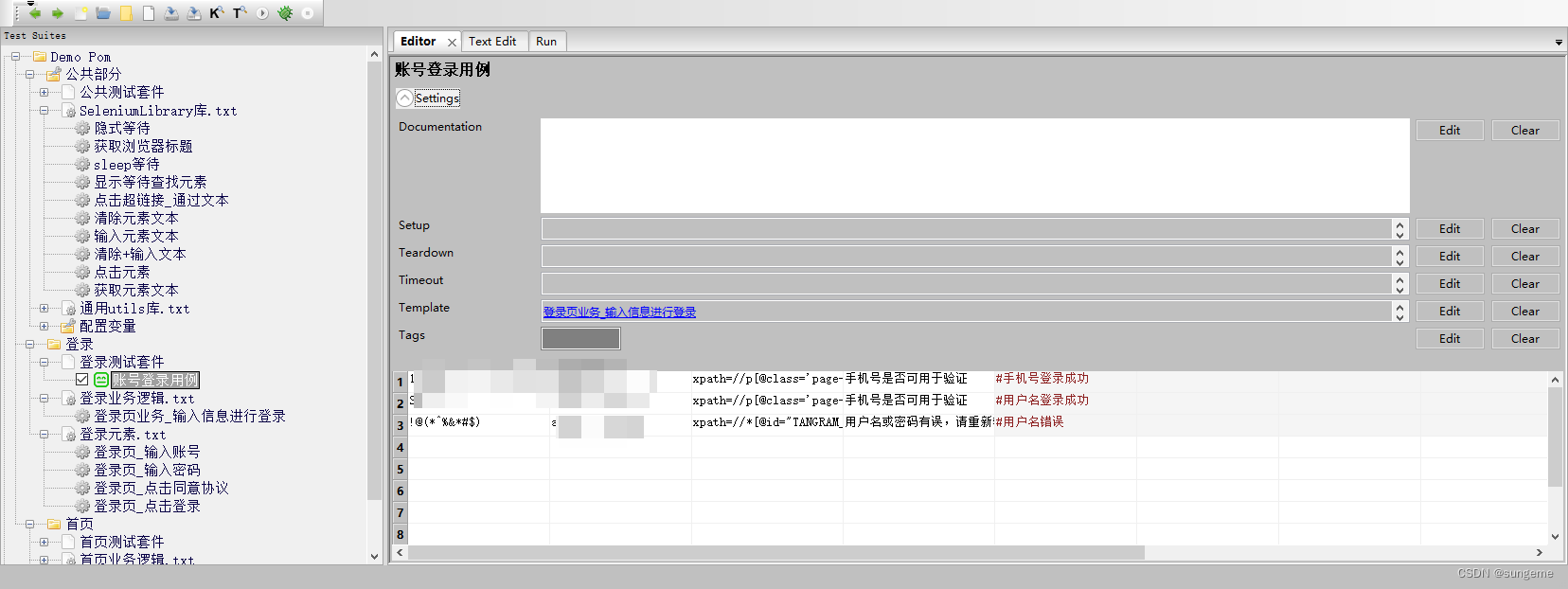Viewport: 1568px width, 589px height.
Task: Click the blank white page toolbar icon
Action: pyautogui.click(x=149, y=13)
